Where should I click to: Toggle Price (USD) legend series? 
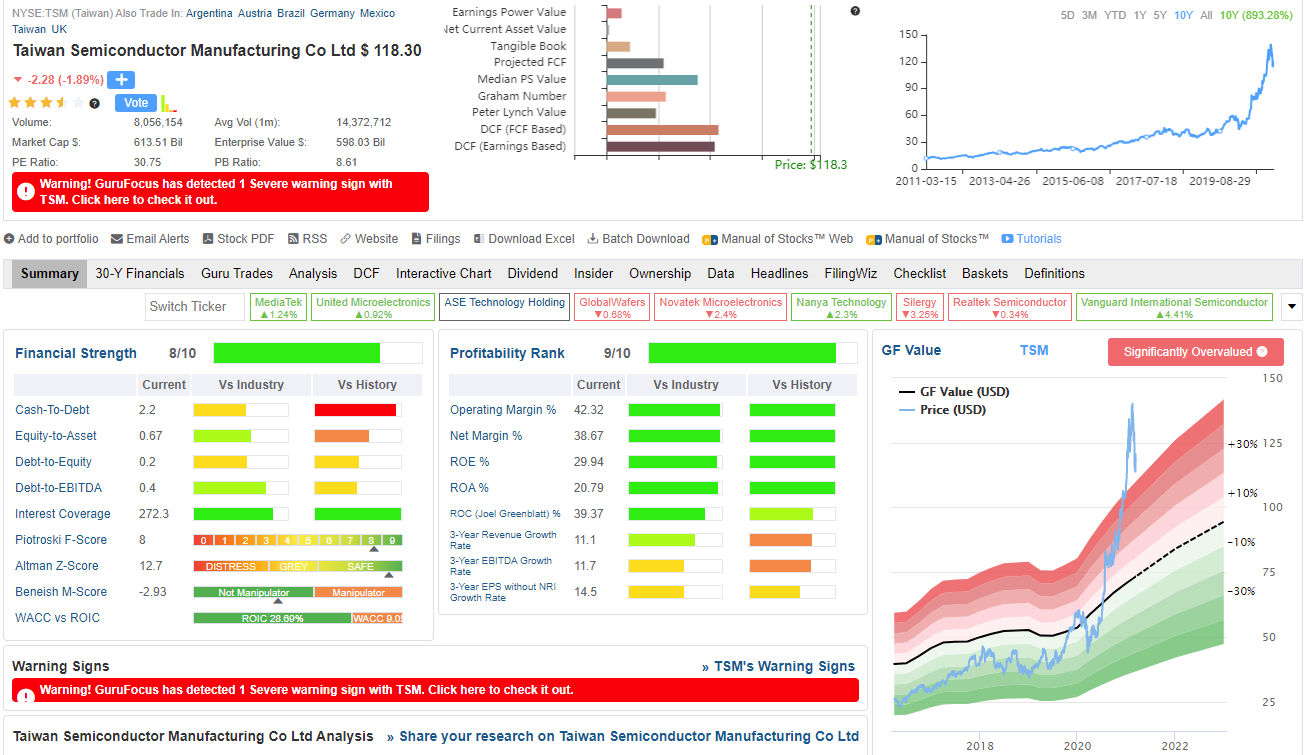(942, 410)
